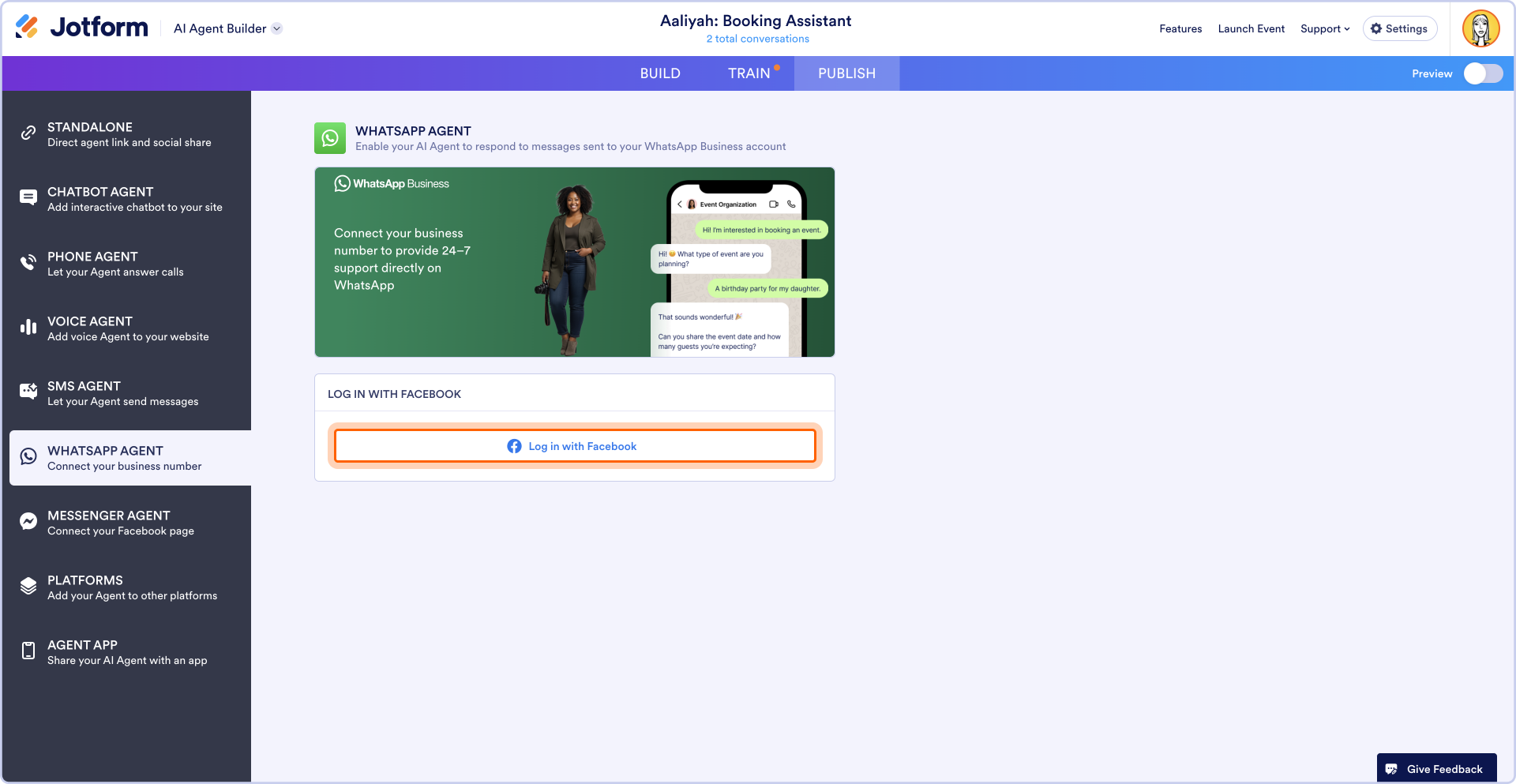The width and height of the screenshot is (1516, 784).
Task: Click the Agent App phone icon
Action: [28, 651]
